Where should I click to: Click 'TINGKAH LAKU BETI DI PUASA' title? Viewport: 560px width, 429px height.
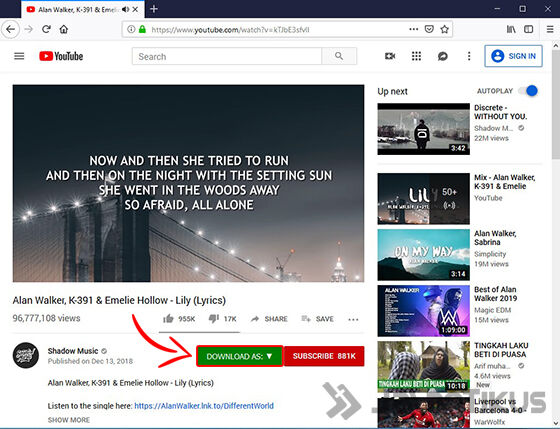[x=501, y=350]
